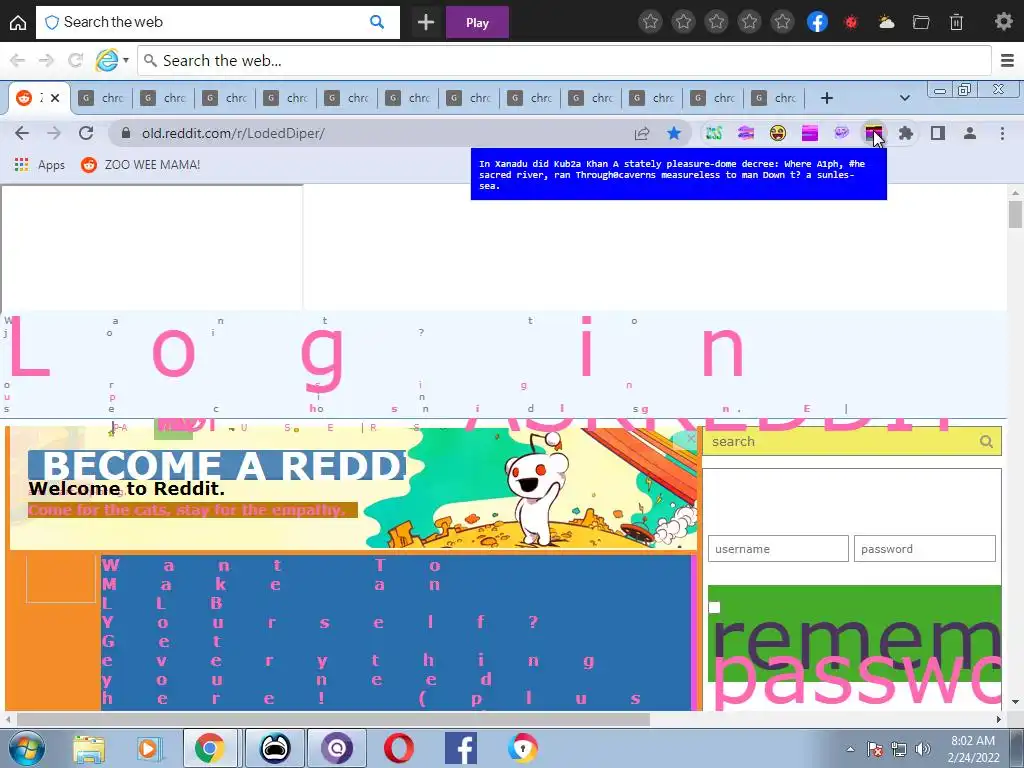Open the 8:02 AM clock in the tray
The height and width of the screenshot is (768, 1024).
972,748
